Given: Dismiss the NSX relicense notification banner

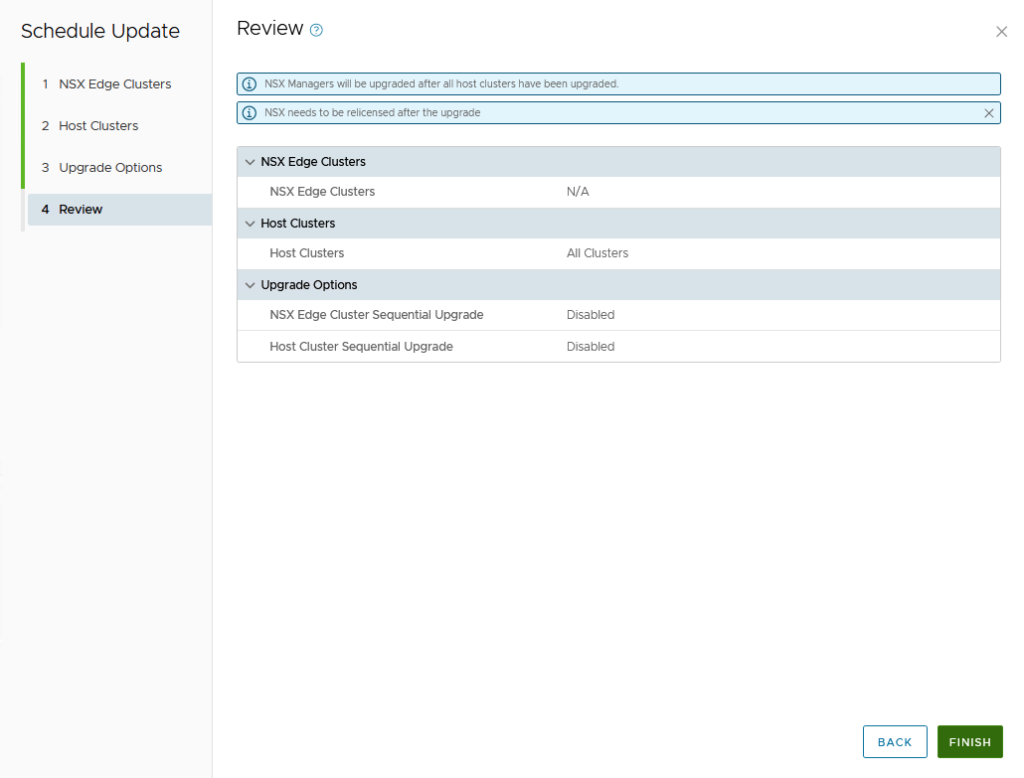Looking at the screenshot, I should coord(989,113).
